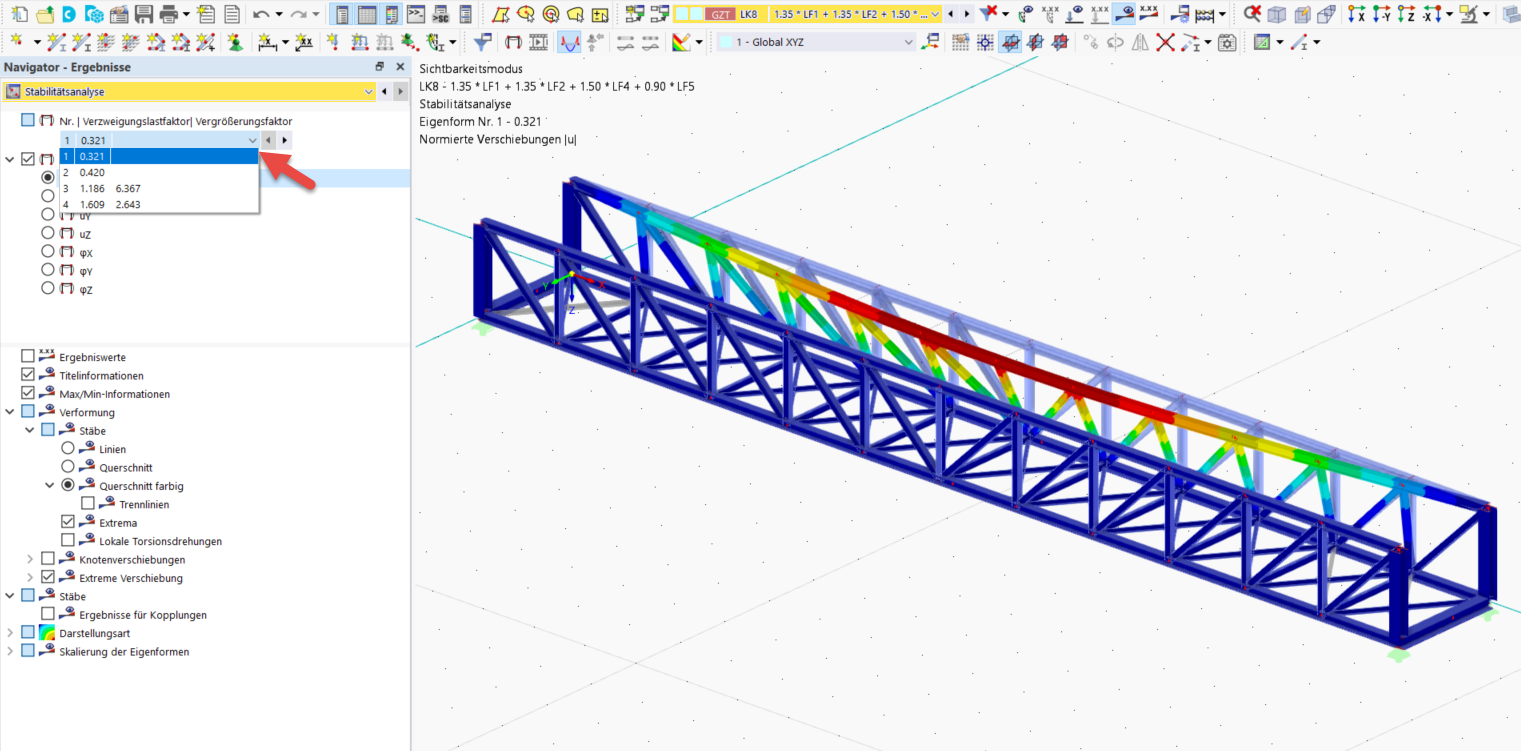The image size is (1521, 751).
Task: Click next load combination arrow
Action: point(966,14)
